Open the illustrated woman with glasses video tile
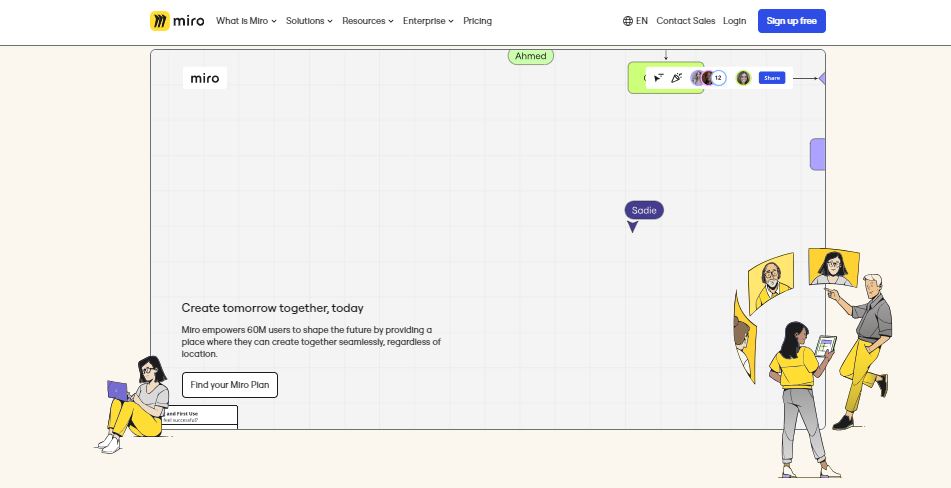 (834, 267)
